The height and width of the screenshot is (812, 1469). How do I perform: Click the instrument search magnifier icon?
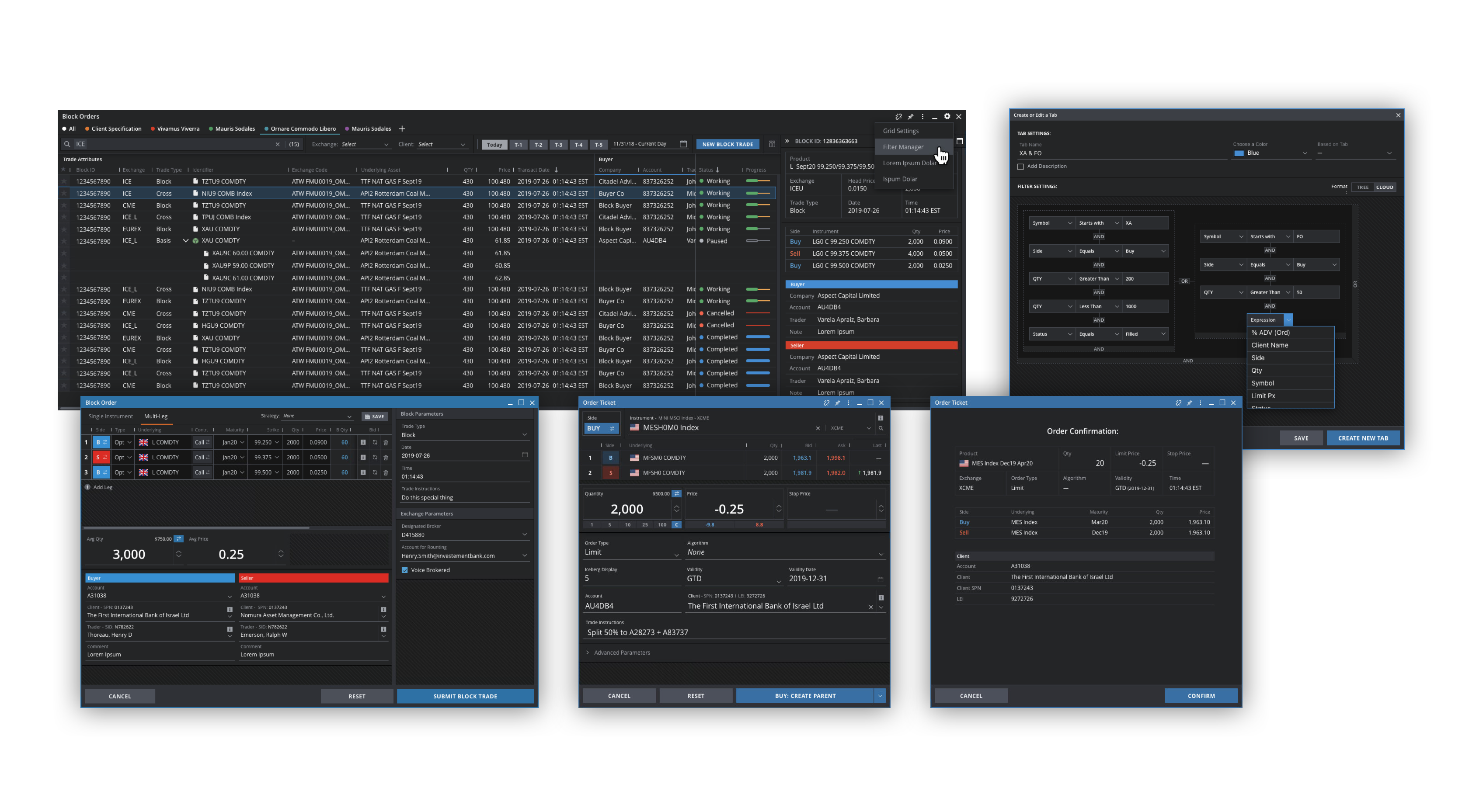881,428
